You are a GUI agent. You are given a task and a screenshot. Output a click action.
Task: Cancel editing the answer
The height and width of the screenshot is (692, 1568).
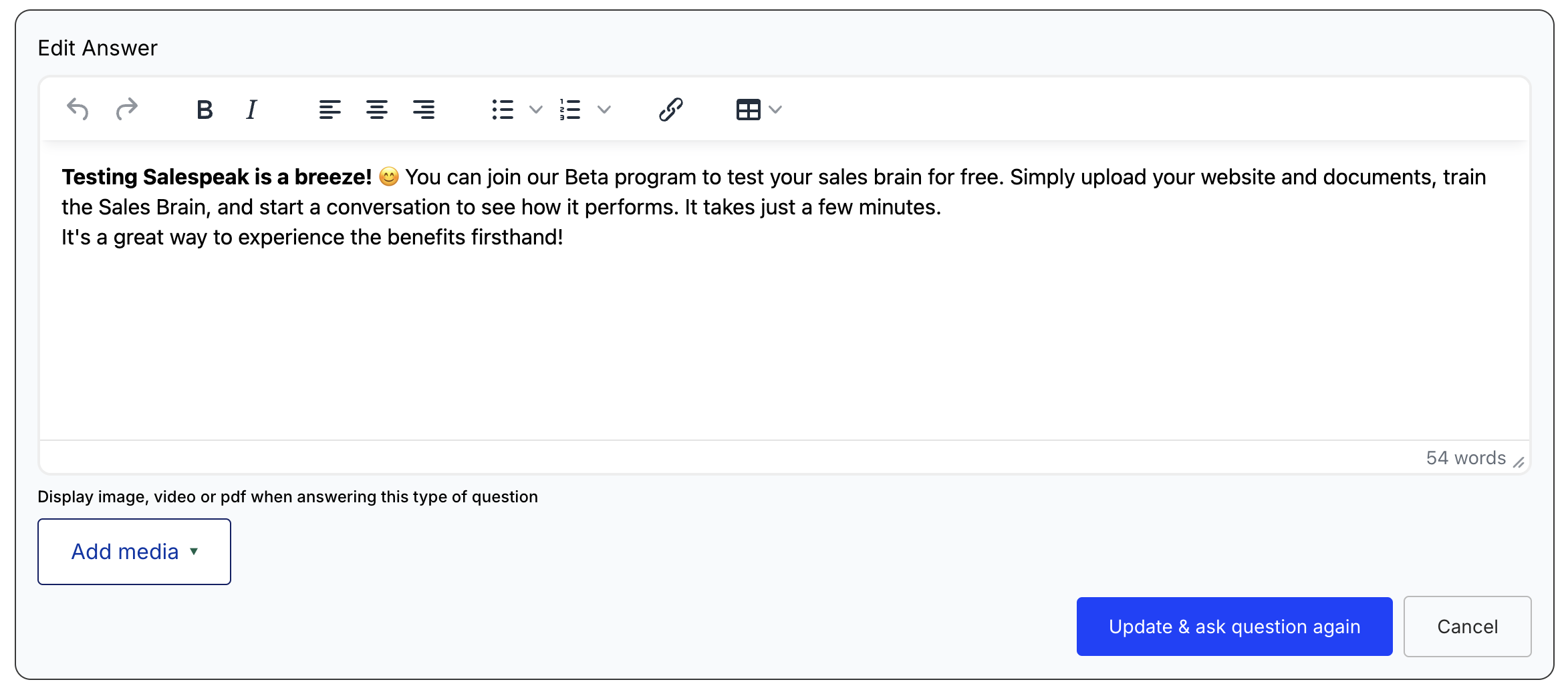coord(1468,627)
